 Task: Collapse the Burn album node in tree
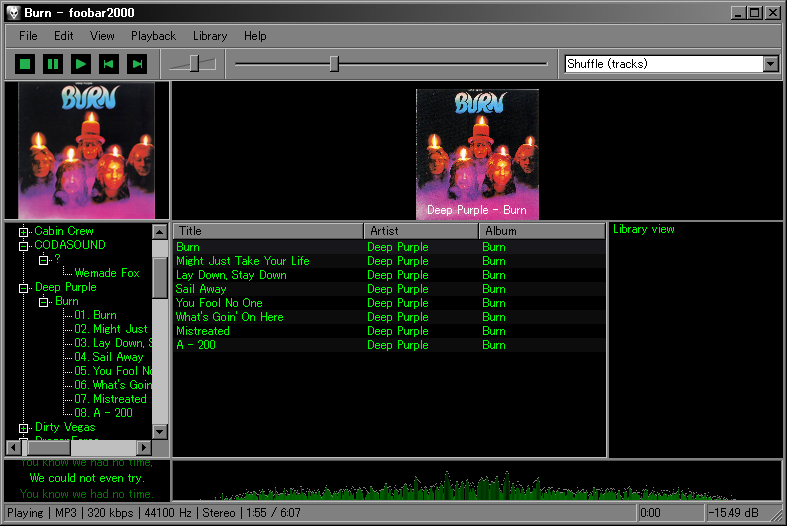[x=44, y=302]
